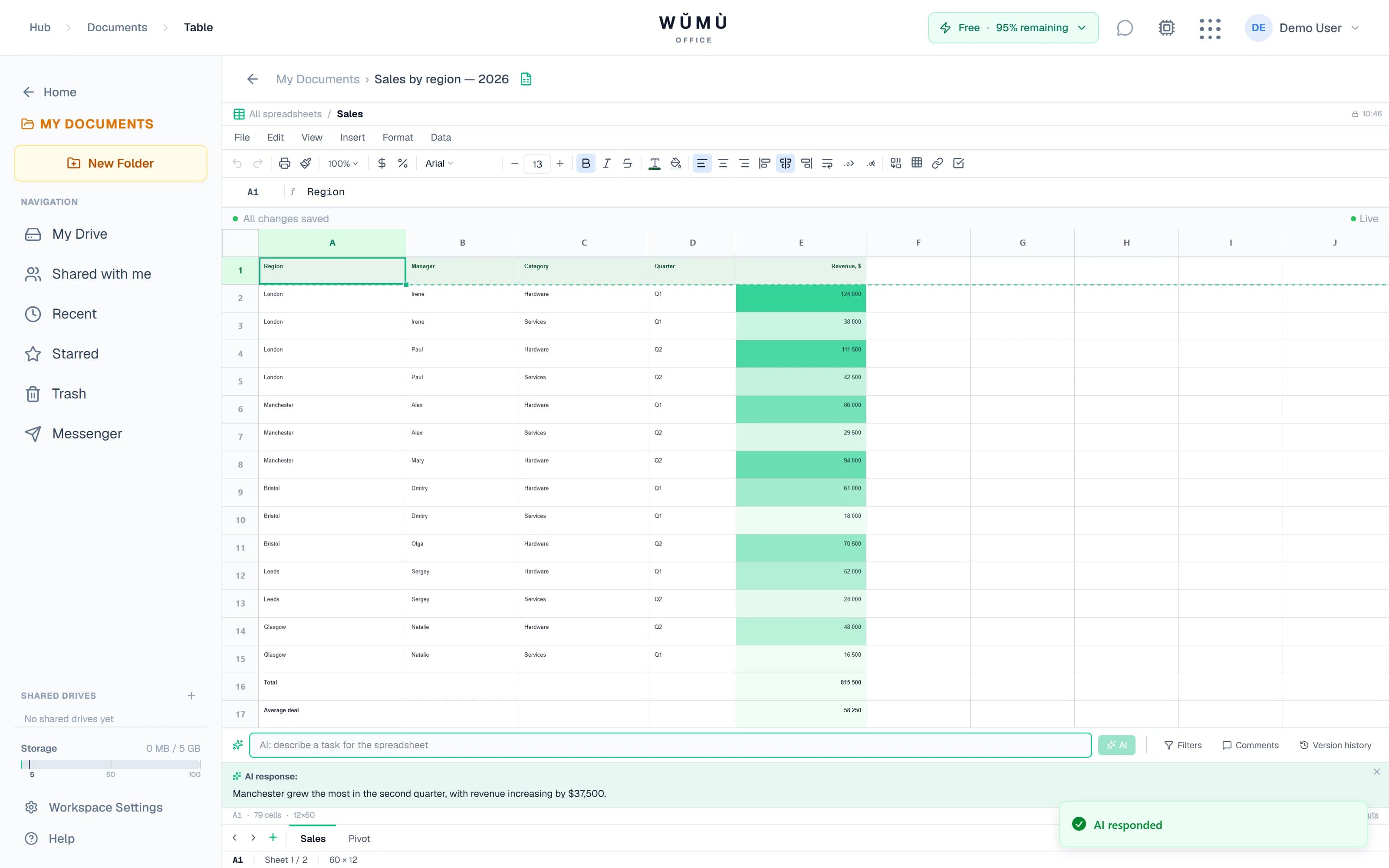Toggle bold formatting

coord(586,164)
